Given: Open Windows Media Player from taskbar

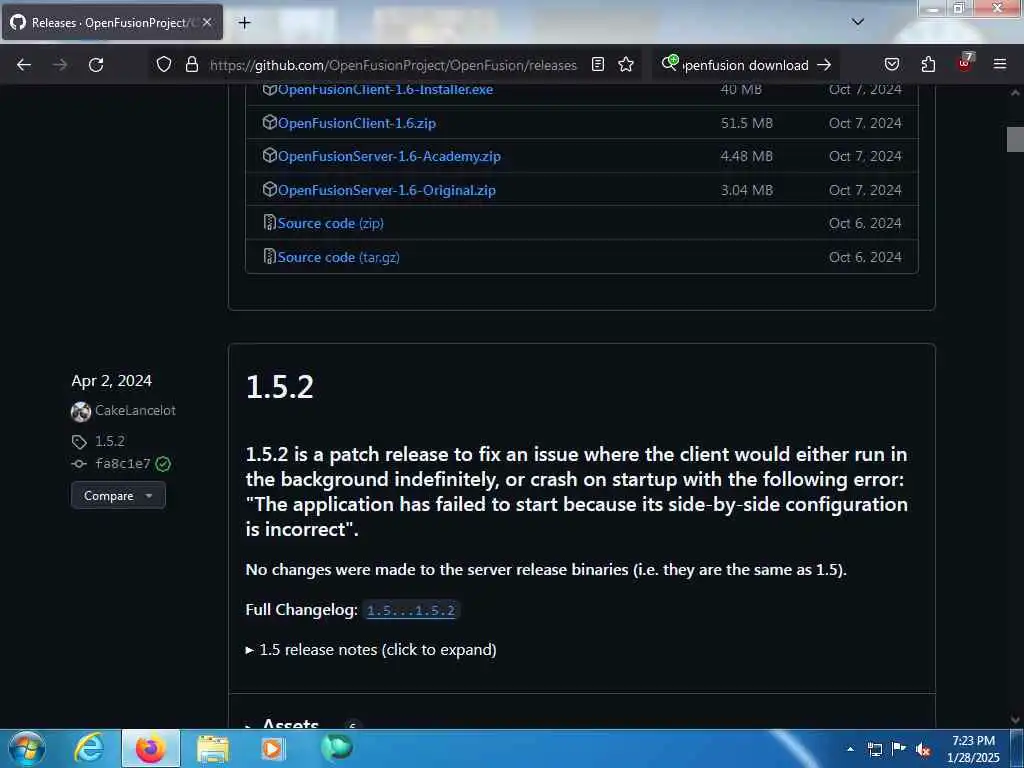Looking at the screenshot, I should tap(272, 749).
